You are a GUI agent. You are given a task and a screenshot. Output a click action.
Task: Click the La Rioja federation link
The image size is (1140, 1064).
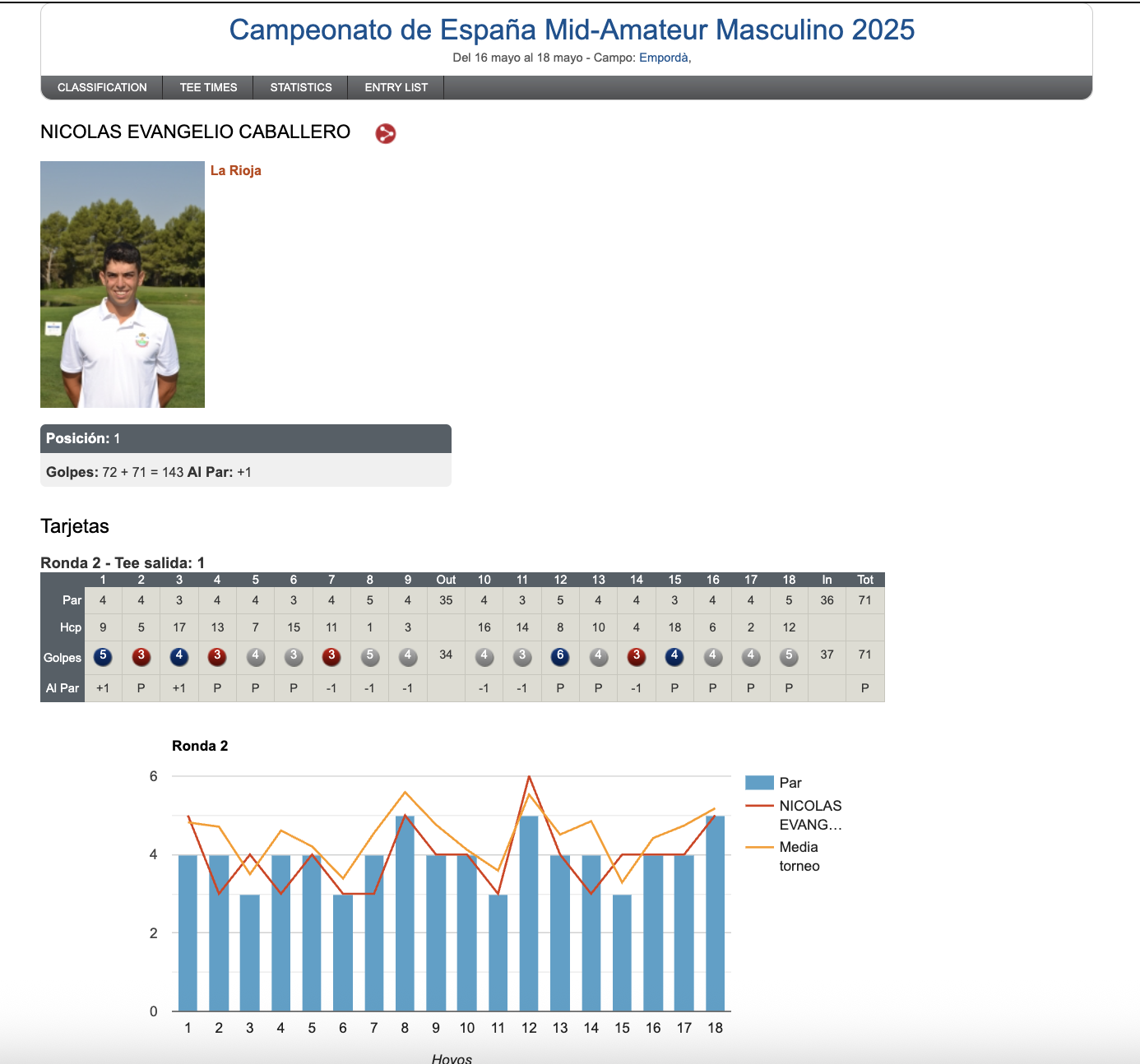point(236,170)
